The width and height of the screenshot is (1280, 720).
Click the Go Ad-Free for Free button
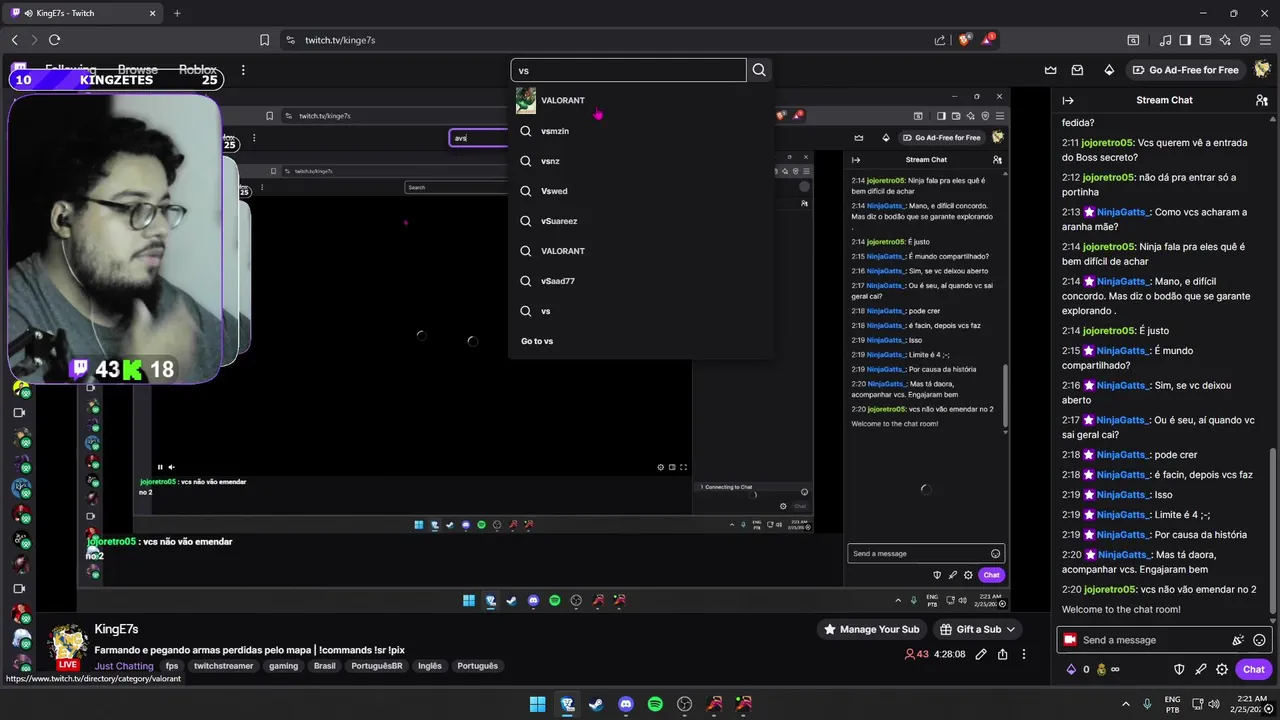[1186, 70]
